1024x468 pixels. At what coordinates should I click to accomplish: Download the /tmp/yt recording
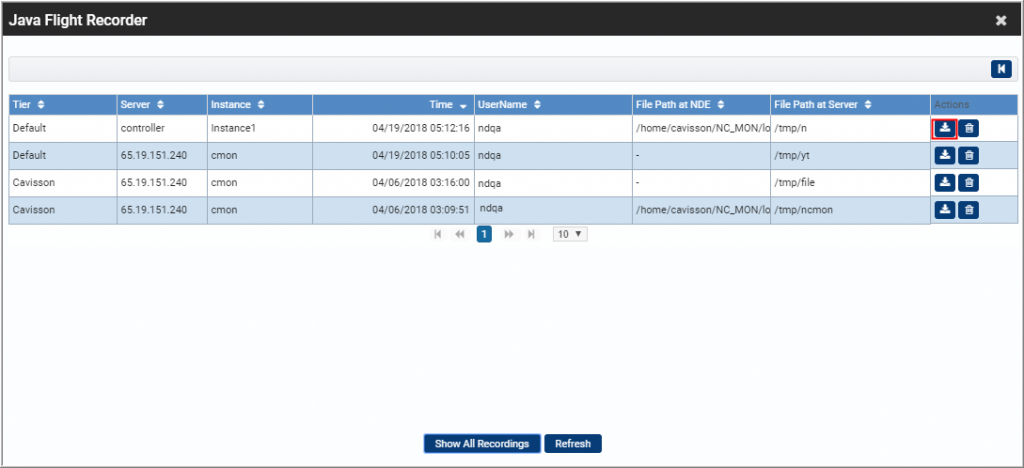(945, 155)
